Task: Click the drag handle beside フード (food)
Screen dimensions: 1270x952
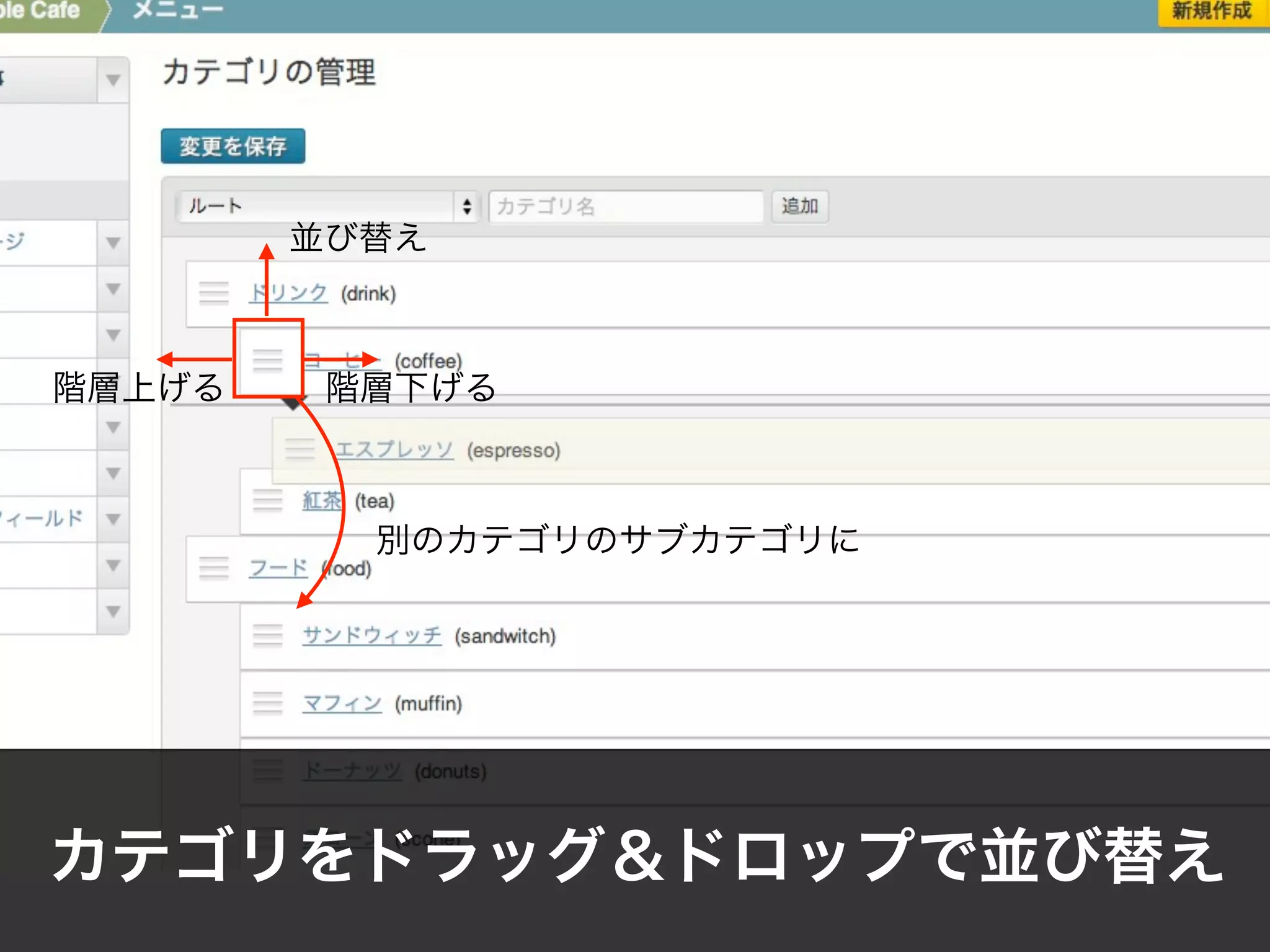Action: (214, 568)
